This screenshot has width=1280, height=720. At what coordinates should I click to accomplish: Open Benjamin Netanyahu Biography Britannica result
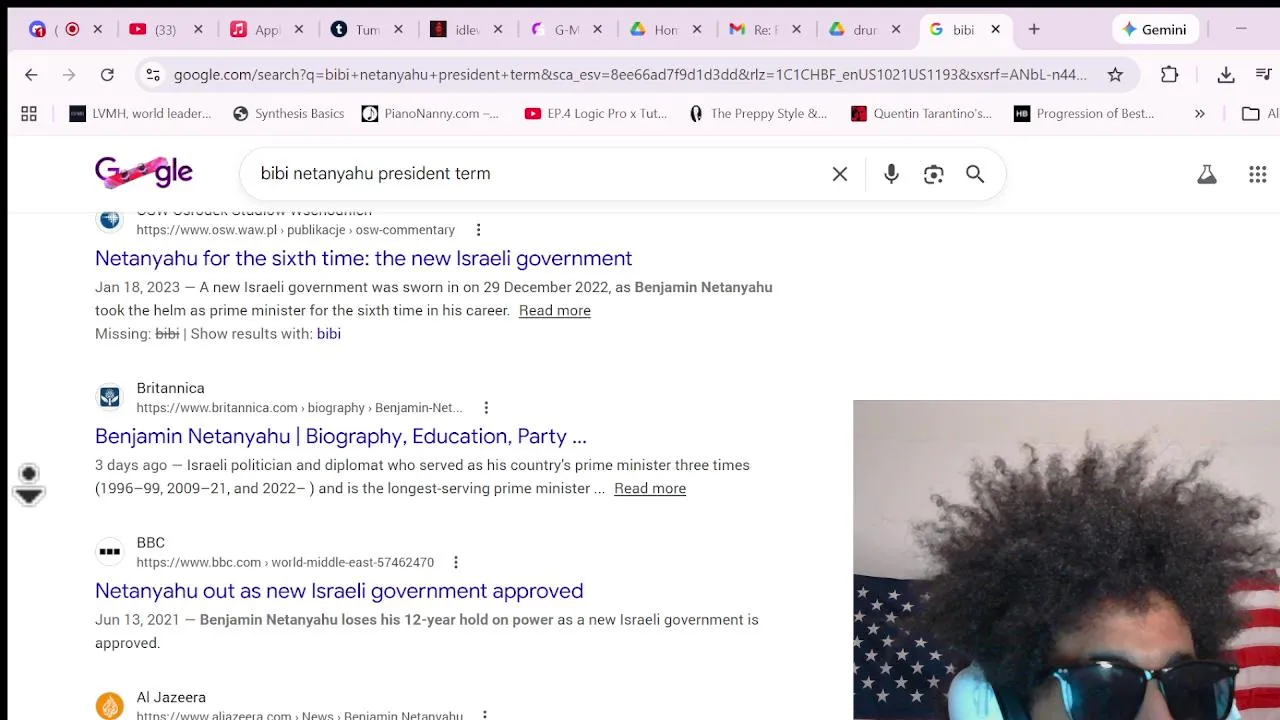(x=341, y=436)
